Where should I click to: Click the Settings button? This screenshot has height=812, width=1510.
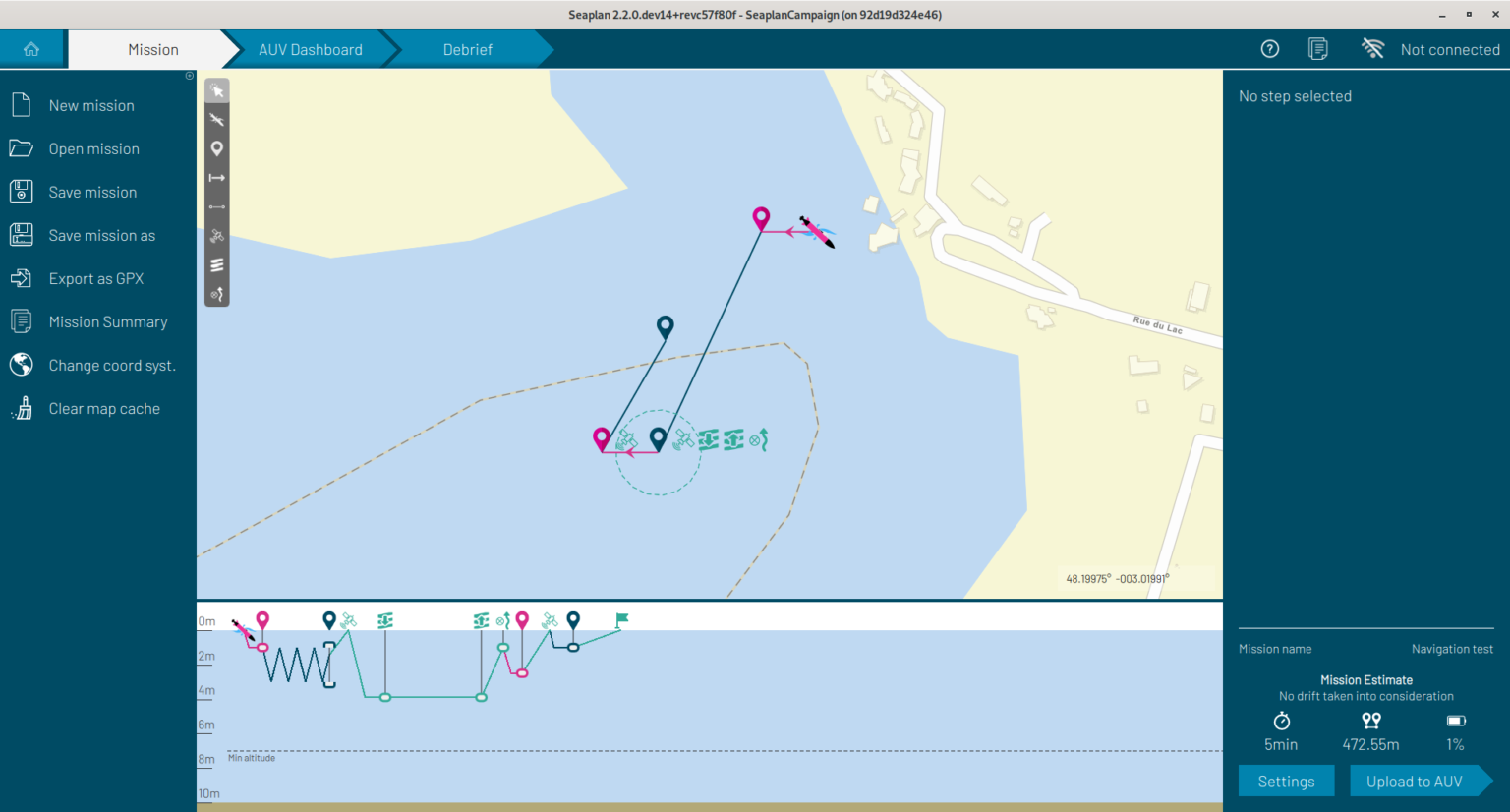coord(1286,782)
